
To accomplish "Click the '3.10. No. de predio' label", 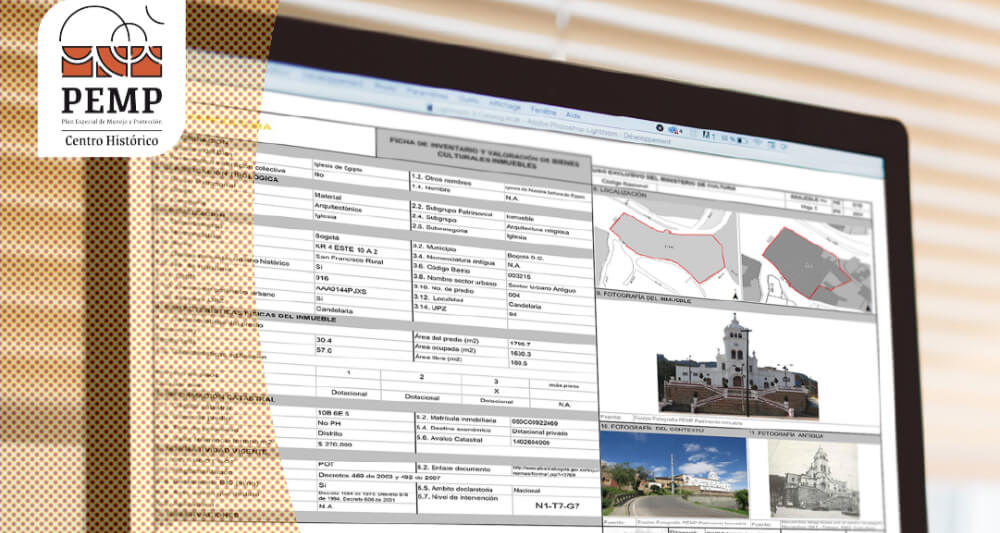I will (443, 289).
